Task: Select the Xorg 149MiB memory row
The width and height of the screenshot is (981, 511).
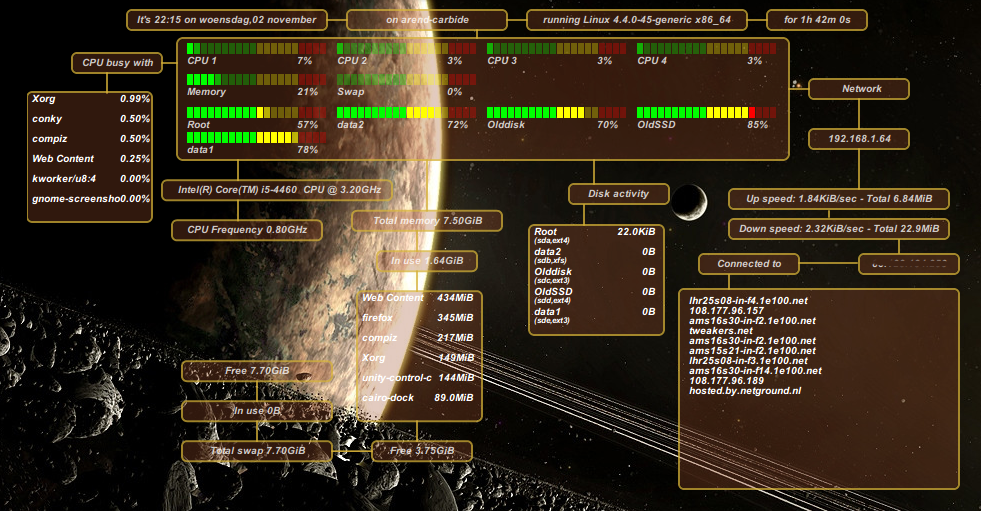Action: tap(417, 358)
